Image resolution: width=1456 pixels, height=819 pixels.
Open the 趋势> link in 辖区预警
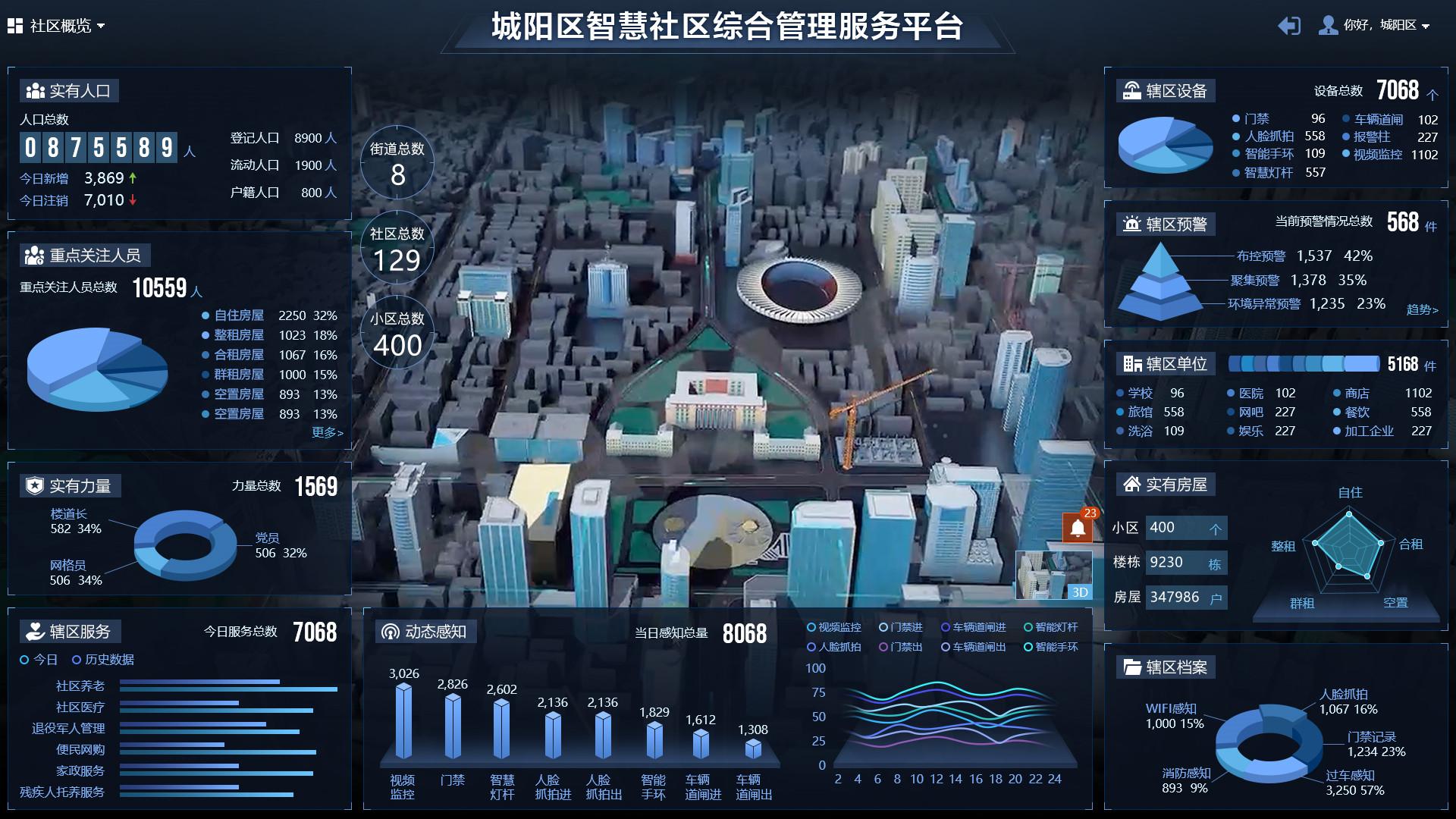click(x=1422, y=309)
